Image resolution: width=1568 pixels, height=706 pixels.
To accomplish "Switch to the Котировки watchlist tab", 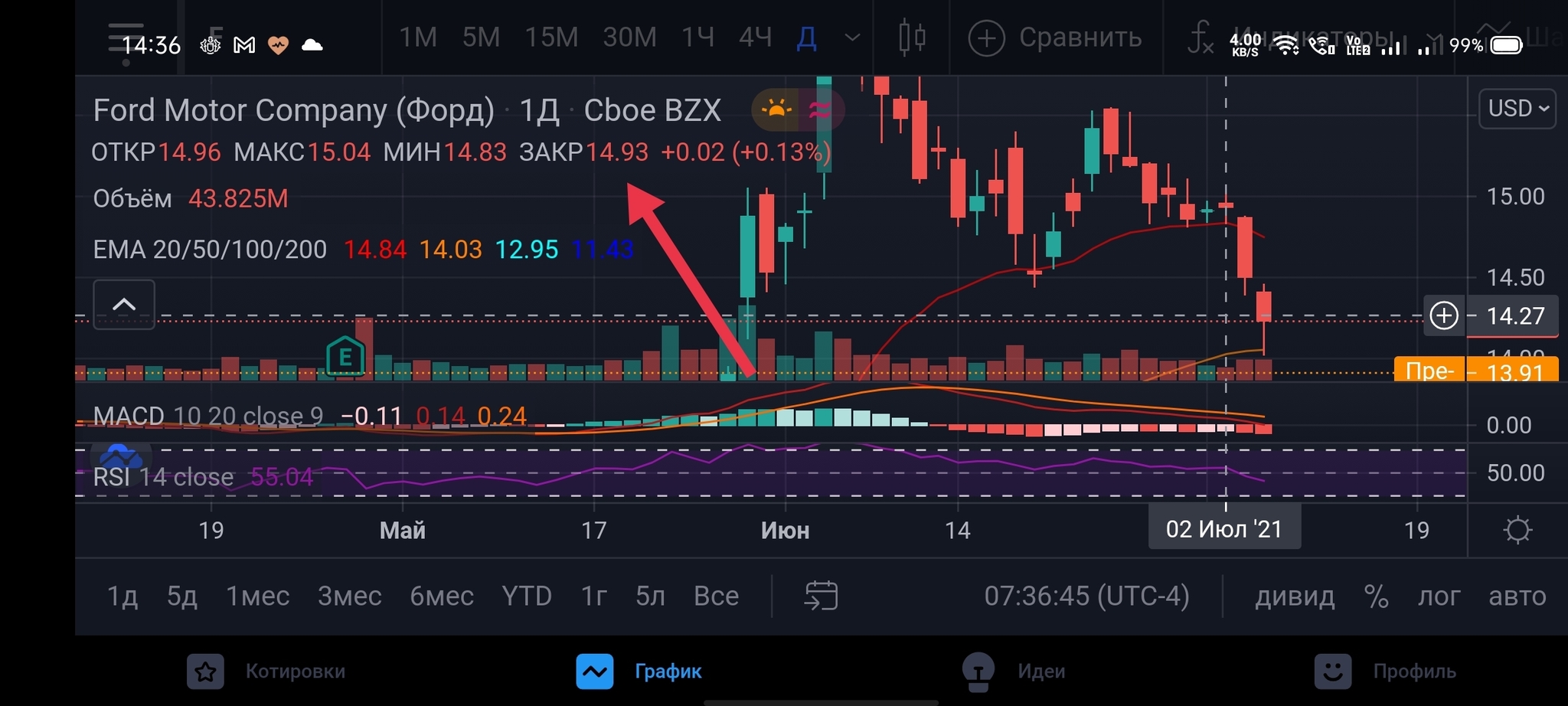I will (206, 672).
